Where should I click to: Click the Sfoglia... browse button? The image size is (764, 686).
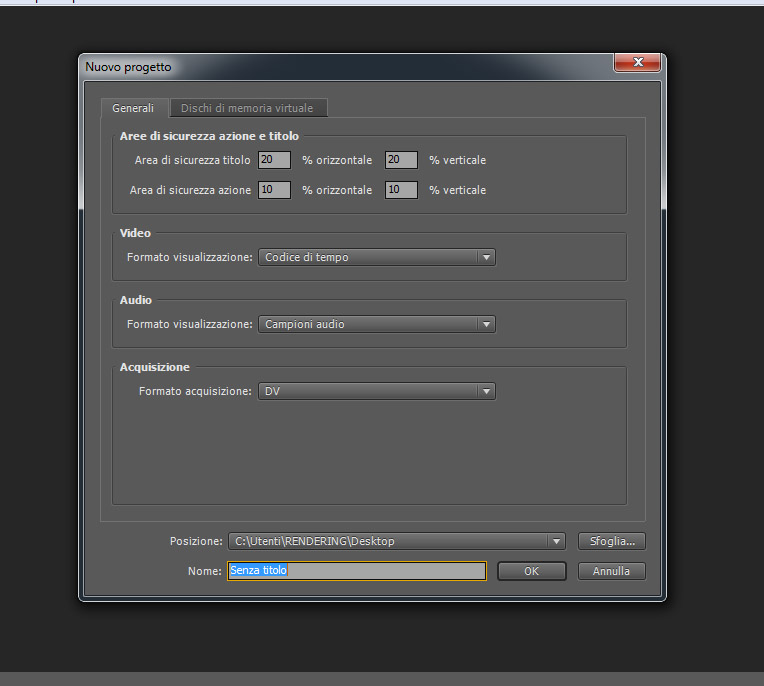click(x=612, y=541)
